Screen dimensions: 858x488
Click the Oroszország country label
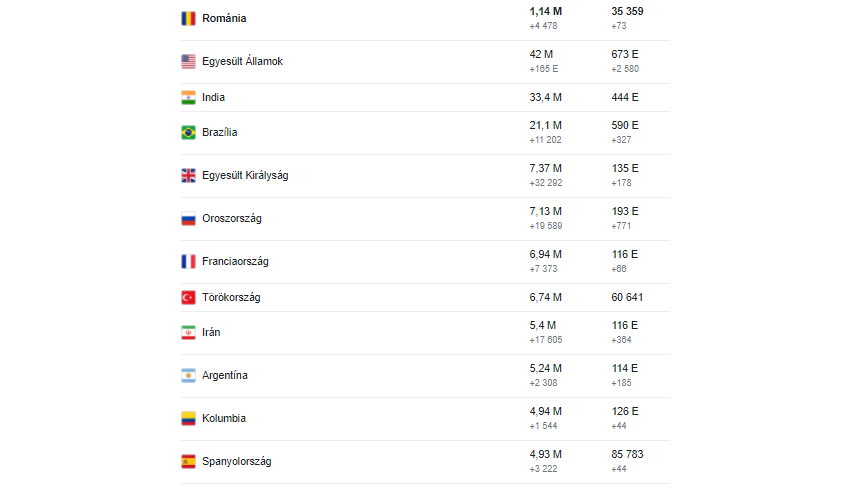(232, 218)
